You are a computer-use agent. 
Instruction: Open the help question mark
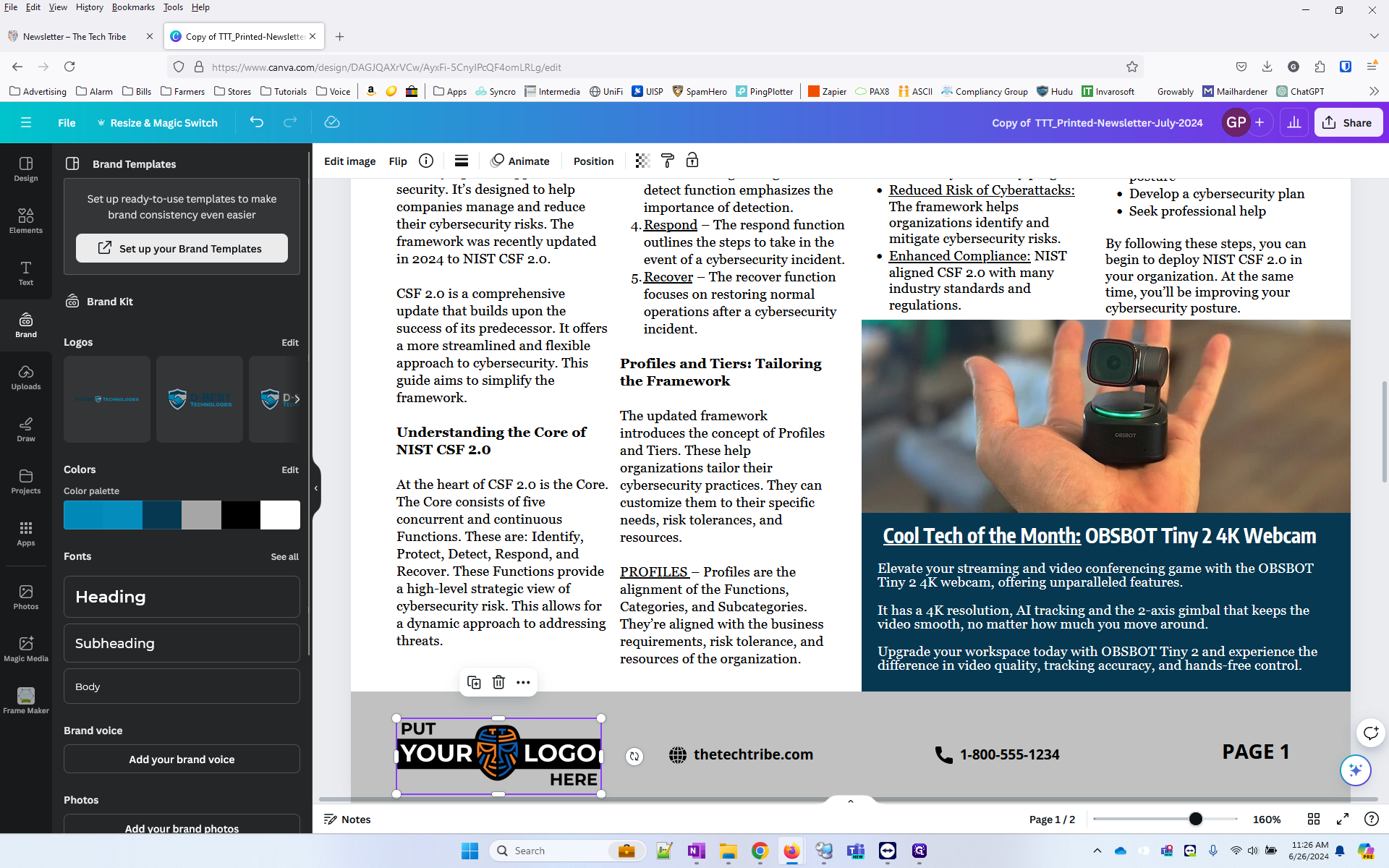pos(1371,819)
